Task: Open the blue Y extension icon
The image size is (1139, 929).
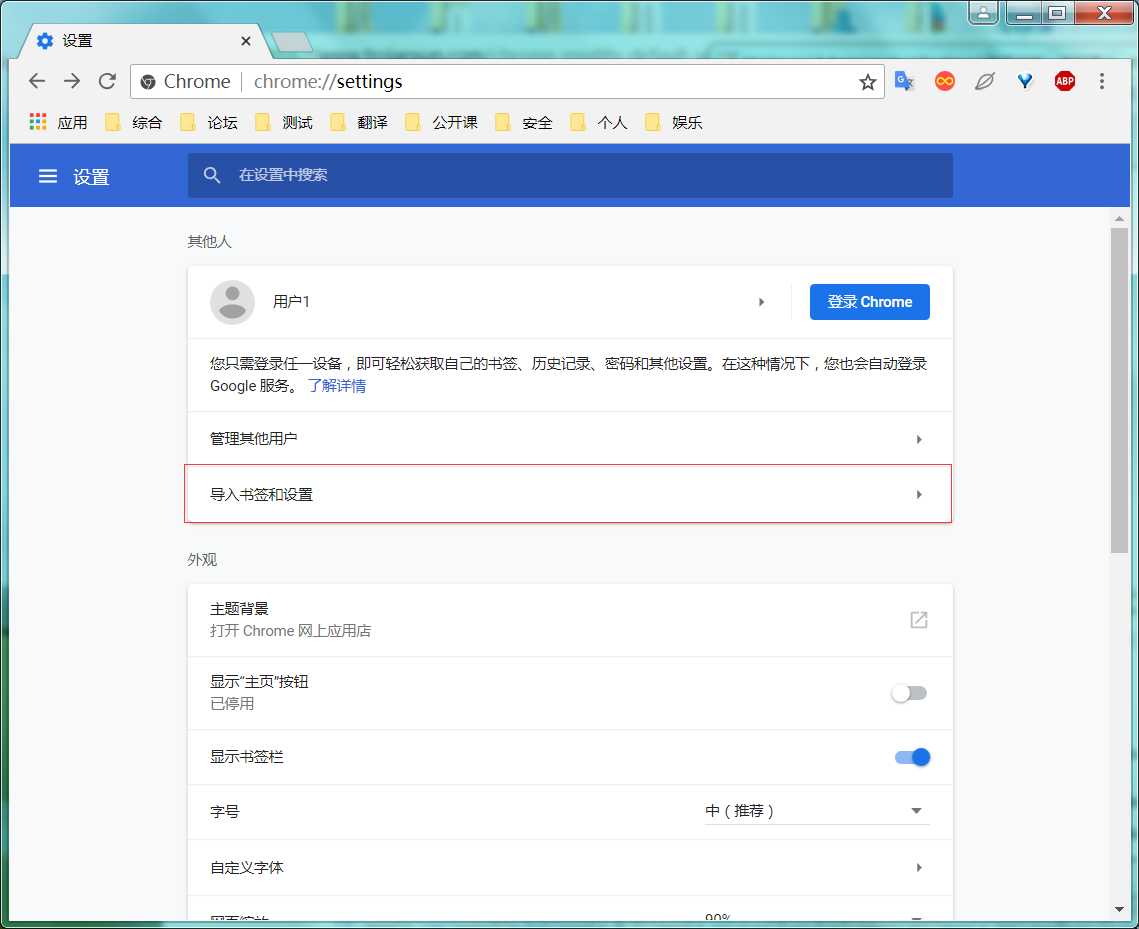Action: click(1024, 81)
